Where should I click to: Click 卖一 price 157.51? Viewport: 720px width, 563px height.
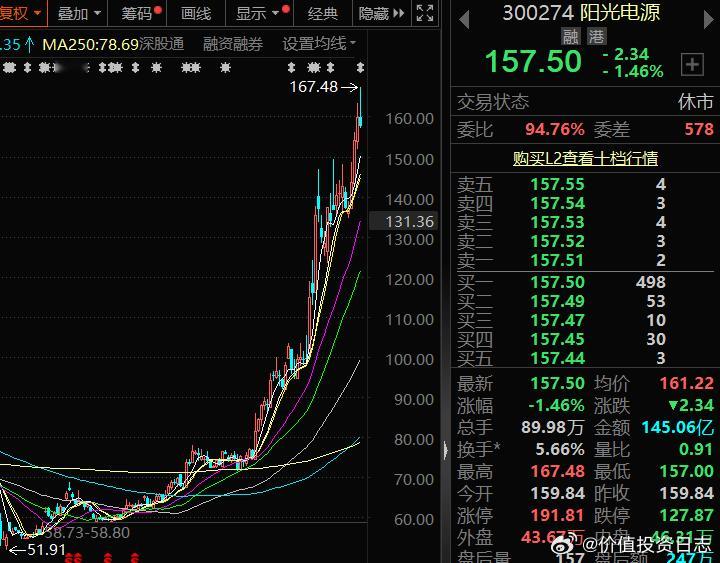[x=557, y=260]
